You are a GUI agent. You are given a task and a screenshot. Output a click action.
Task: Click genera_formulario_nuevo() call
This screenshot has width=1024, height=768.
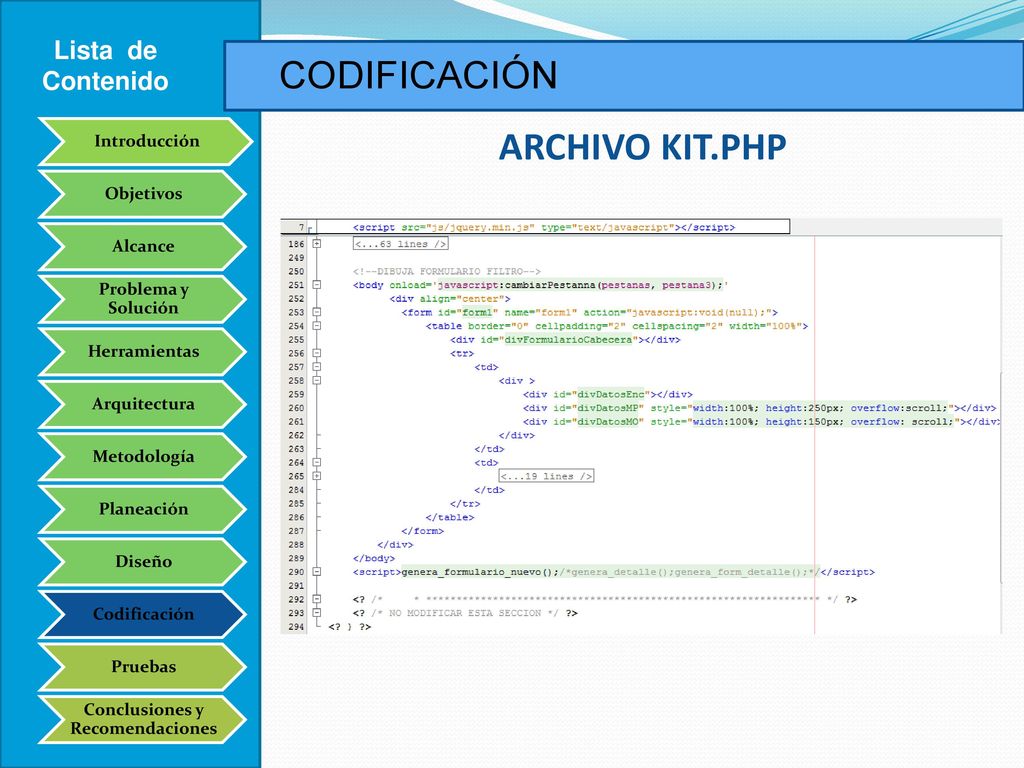click(479, 572)
